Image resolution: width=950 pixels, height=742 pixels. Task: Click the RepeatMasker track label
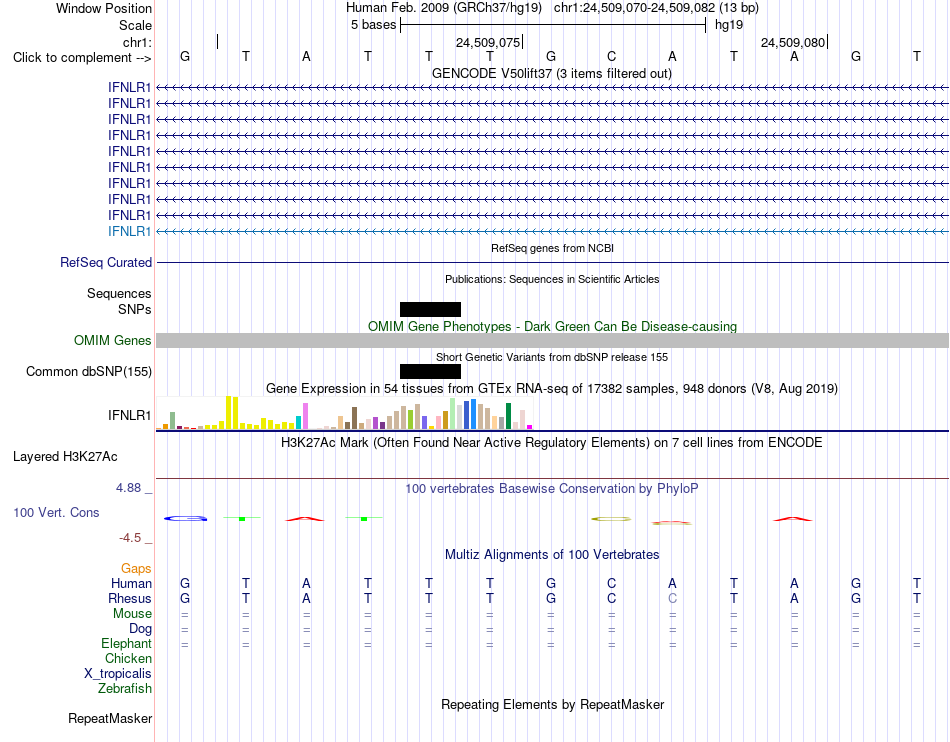[110, 718]
